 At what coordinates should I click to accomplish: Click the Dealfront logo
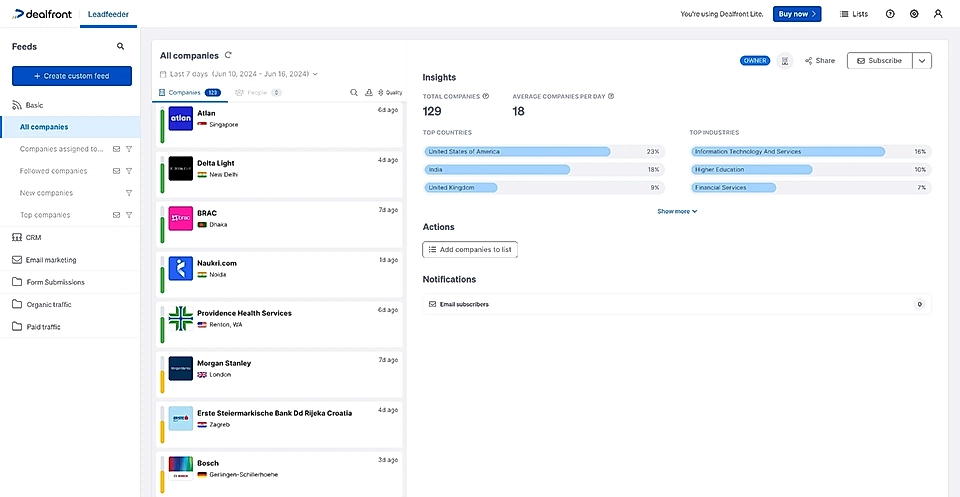(x=42, y=13)
